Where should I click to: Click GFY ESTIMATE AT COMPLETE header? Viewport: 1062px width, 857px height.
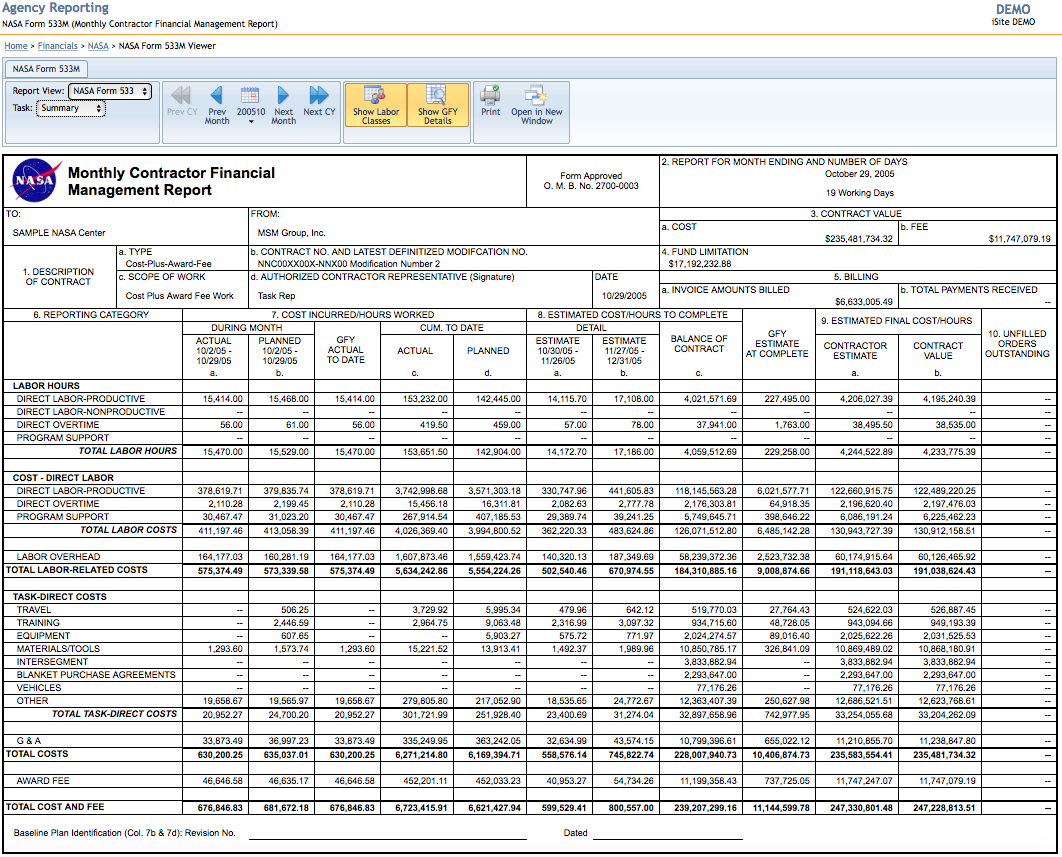tap(777, 343)
